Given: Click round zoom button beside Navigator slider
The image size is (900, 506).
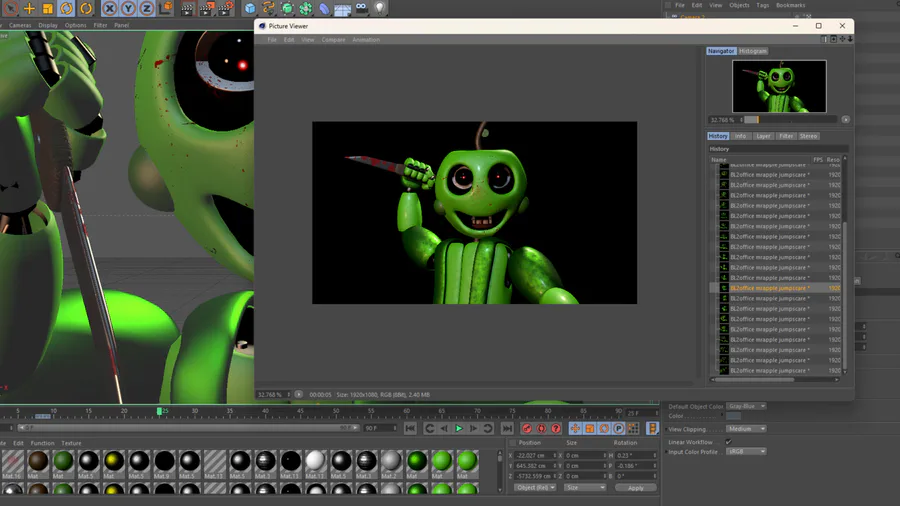Looking at the screenshot, I should tap(845, 120).
